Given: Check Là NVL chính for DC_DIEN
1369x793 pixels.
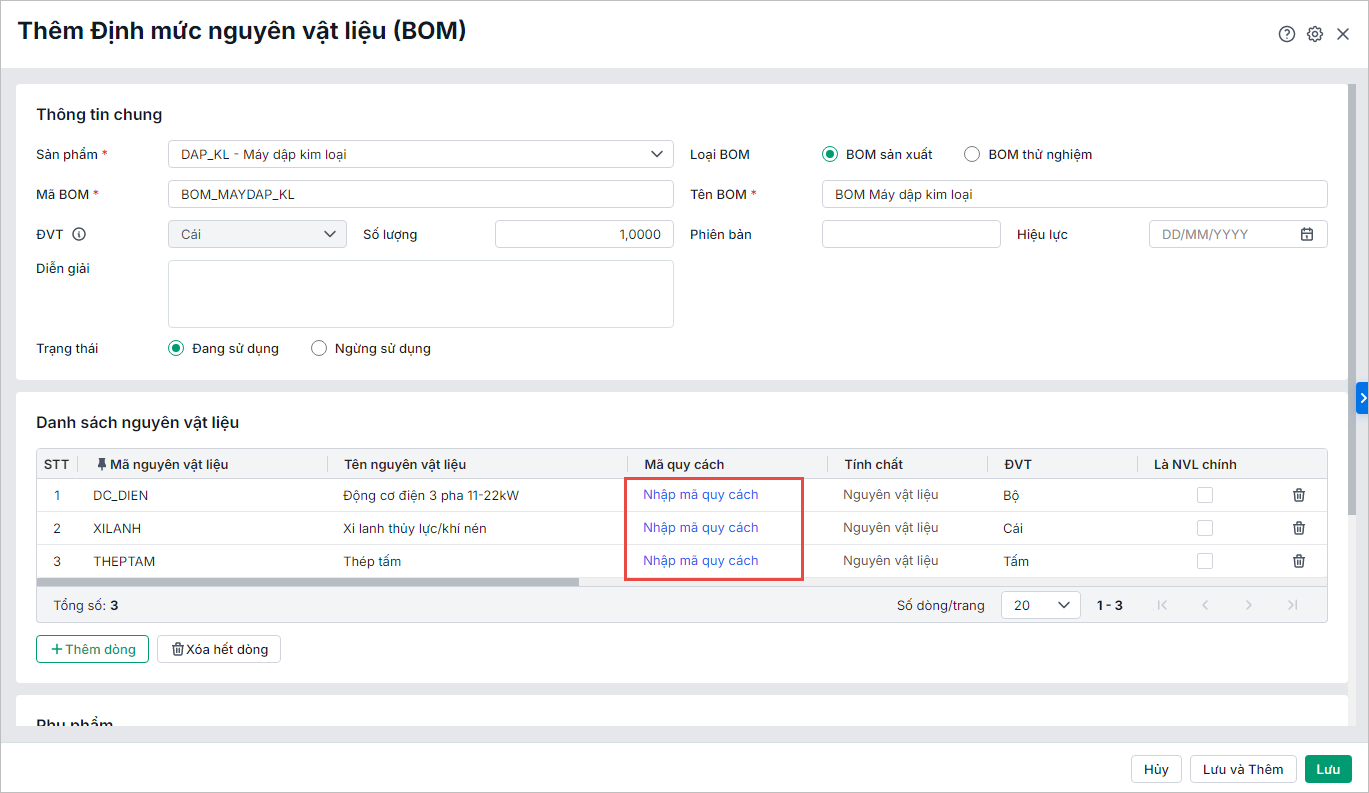Looking at the screenshot, I should (x=1205, y=495).
